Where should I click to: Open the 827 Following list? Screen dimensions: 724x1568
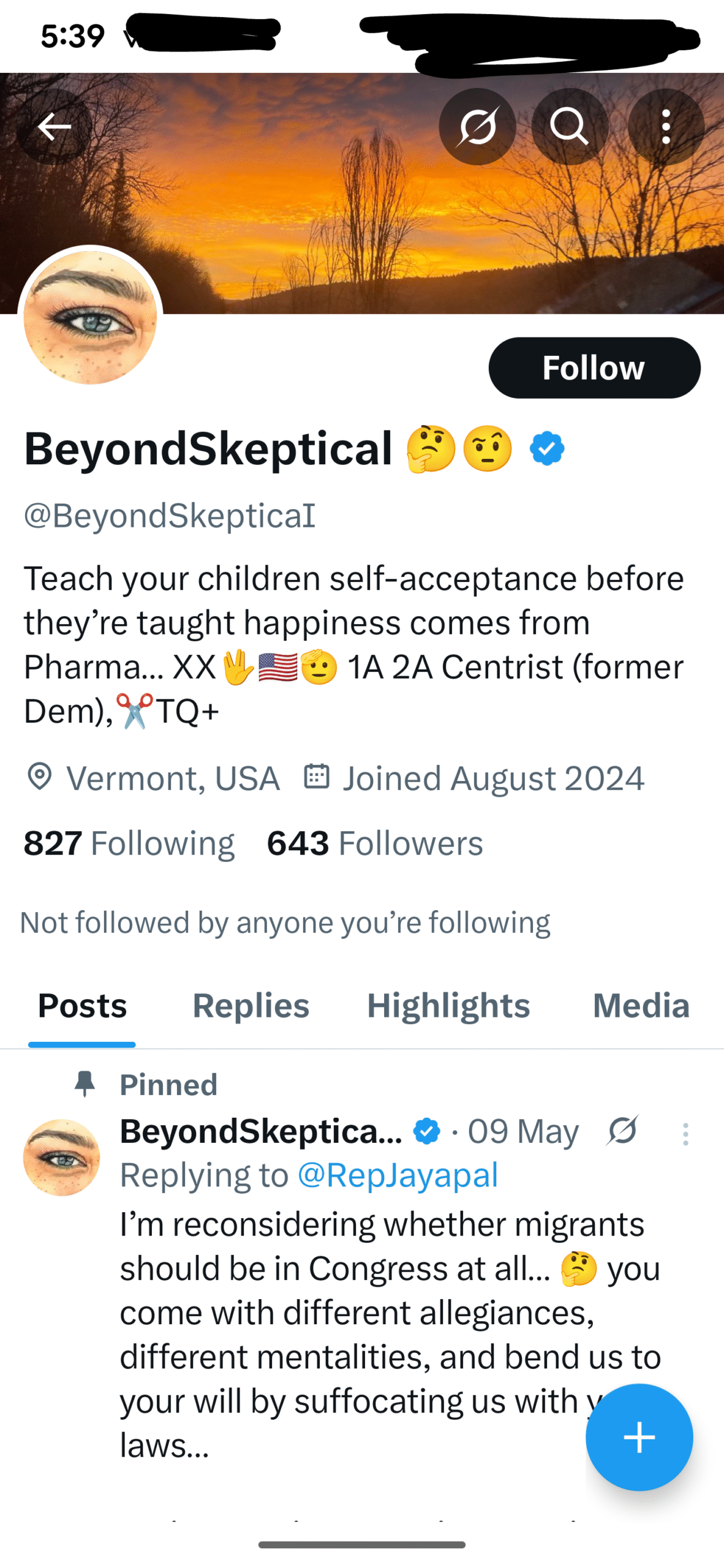[x=129, y=843]
